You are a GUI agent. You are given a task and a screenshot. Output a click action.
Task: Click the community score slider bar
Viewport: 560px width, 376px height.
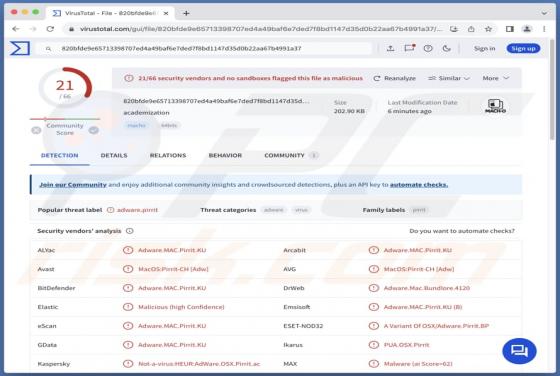(65, 119)
